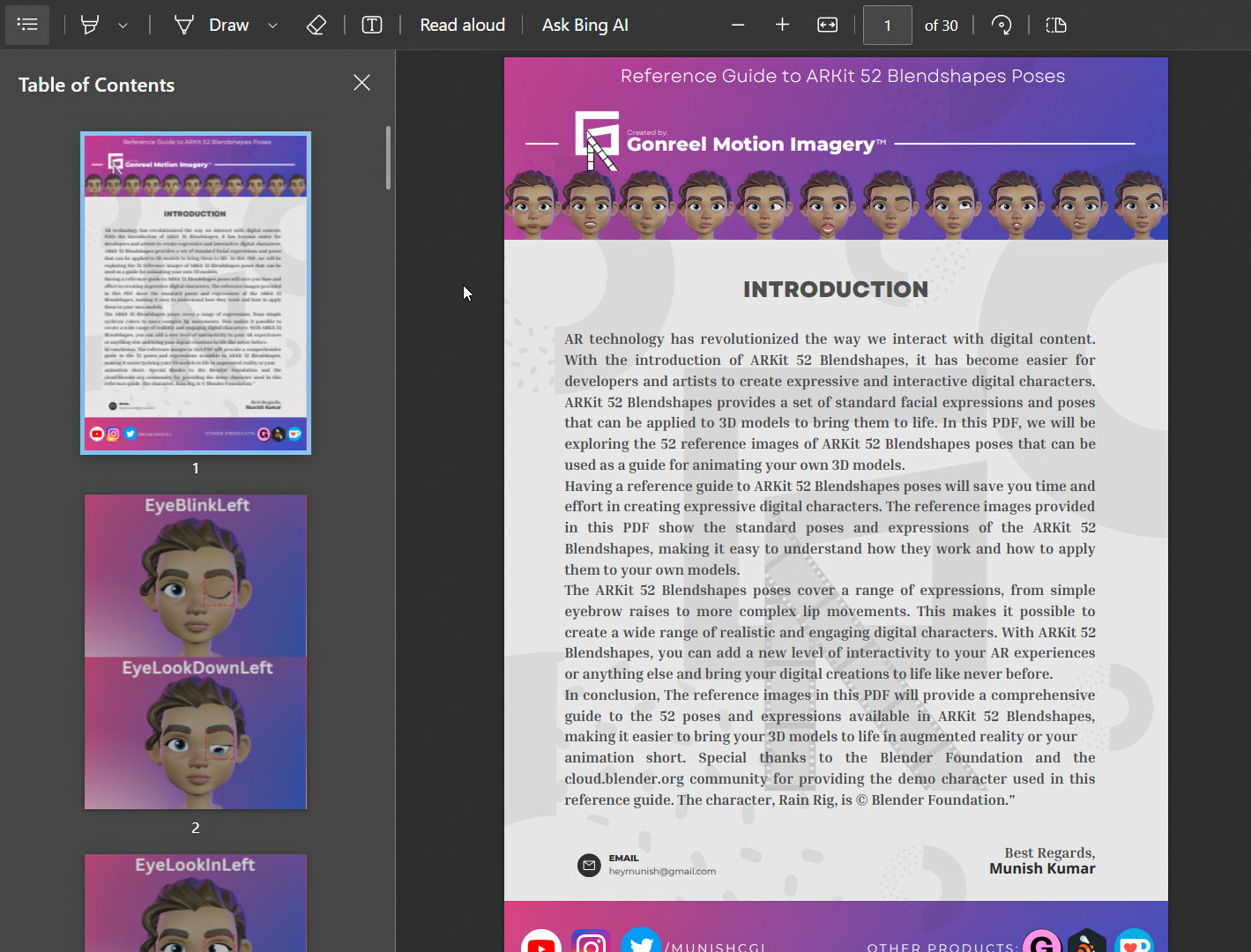Select the Erase tool
Viewport: 1251px width, 952px height.
[316, 25]
